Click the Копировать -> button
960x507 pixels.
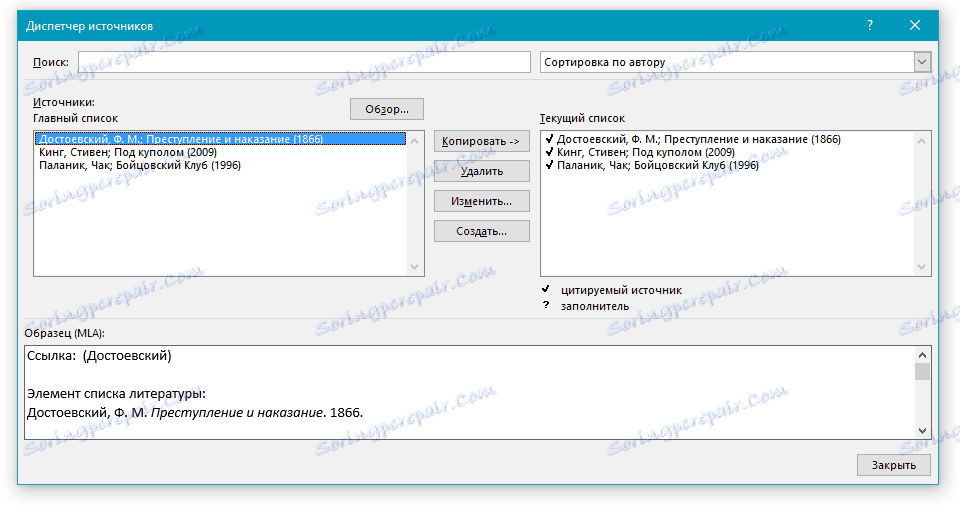pyautogui.click(x=482, y=141)
